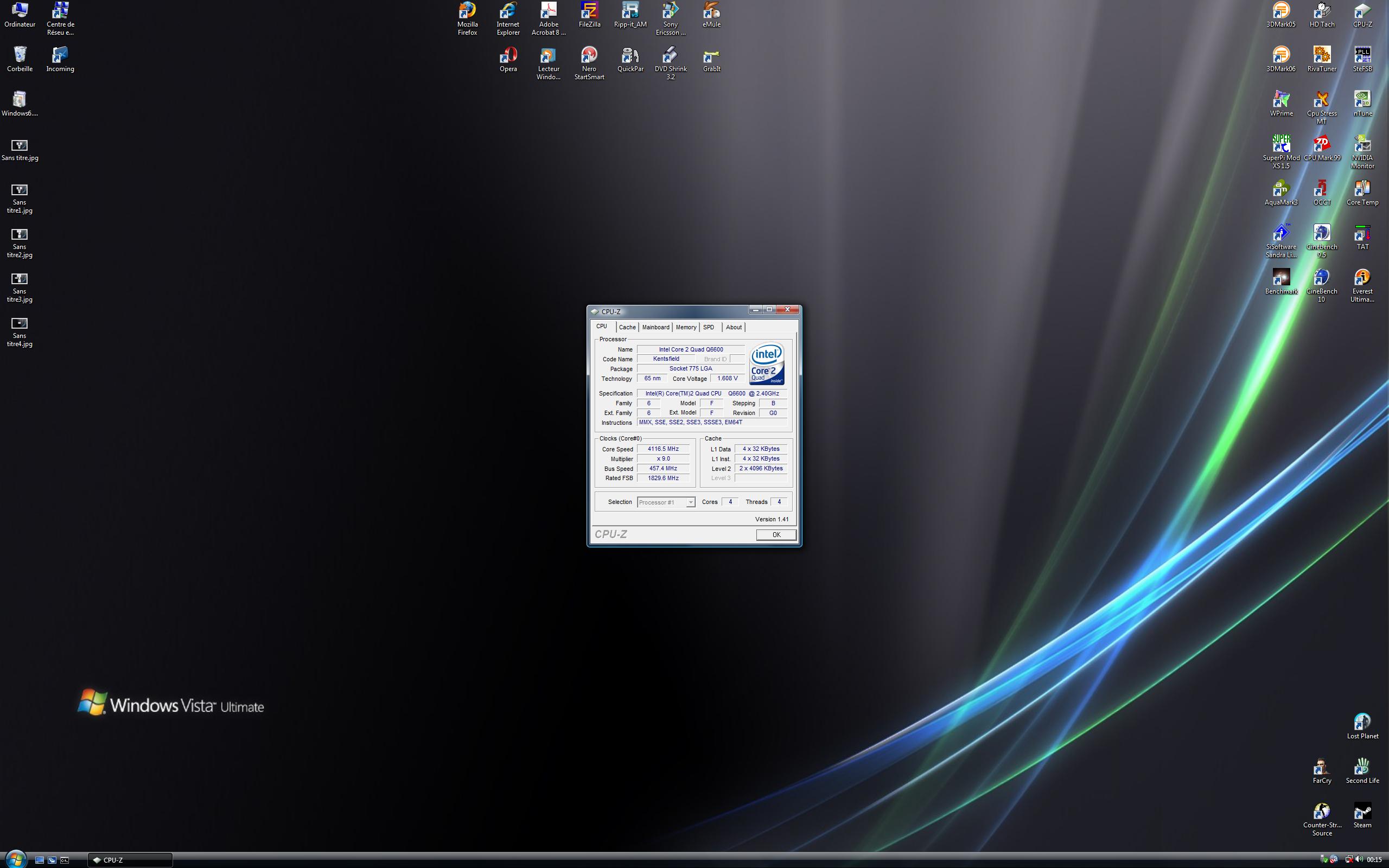
Task: Select the Second Life shortcut
Action: tap(1362, 771)
